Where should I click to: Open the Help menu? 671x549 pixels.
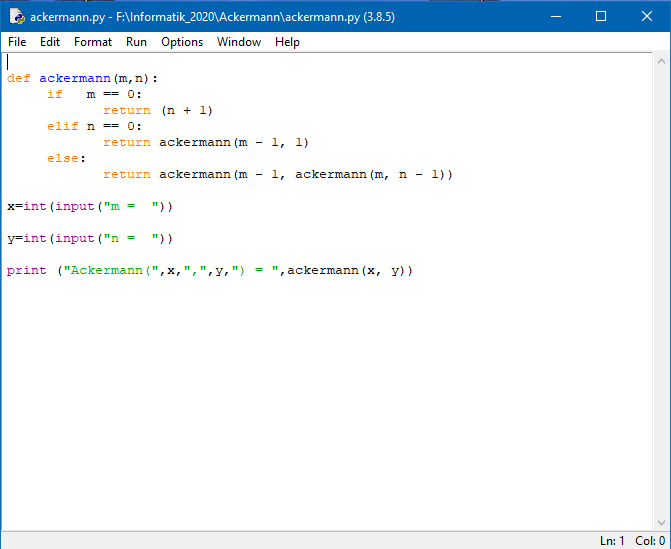click(x=287, y=42)
